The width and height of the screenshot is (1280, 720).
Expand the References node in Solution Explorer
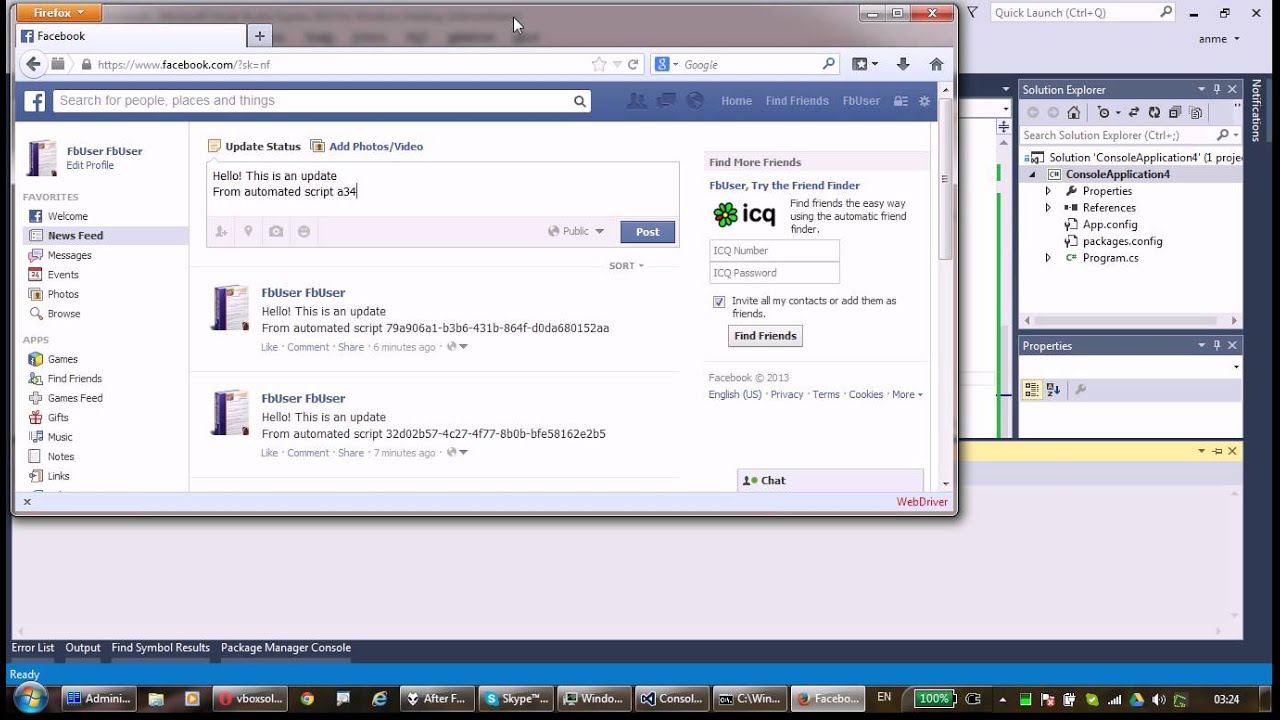(1048, 208)
